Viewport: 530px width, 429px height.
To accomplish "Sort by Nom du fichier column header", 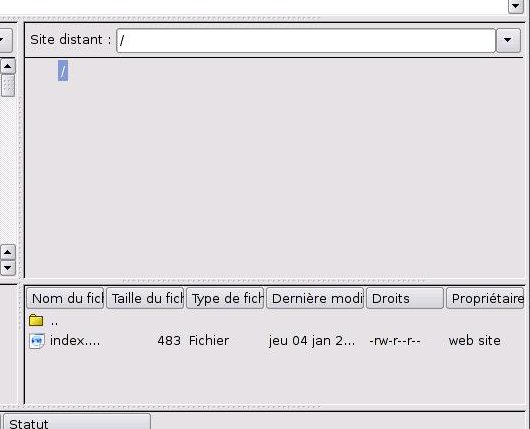I will coord(65,298).
